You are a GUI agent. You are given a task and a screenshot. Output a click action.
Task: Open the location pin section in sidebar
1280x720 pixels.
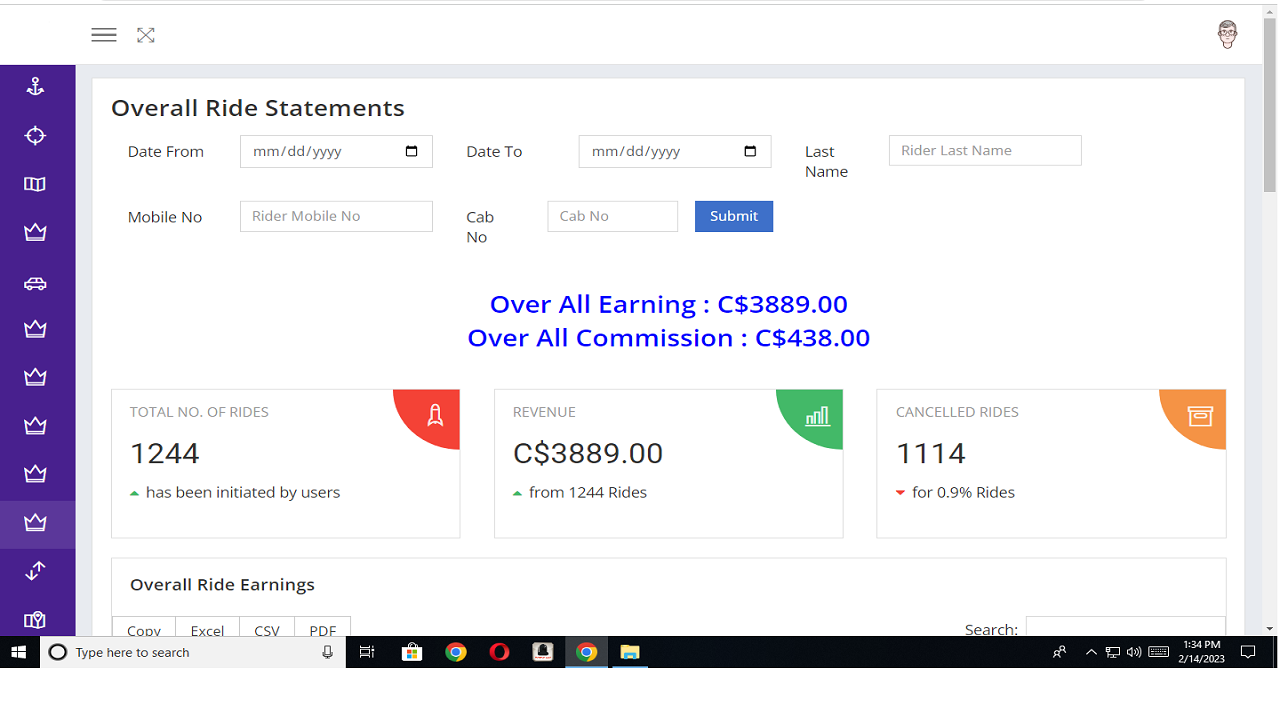37,619
